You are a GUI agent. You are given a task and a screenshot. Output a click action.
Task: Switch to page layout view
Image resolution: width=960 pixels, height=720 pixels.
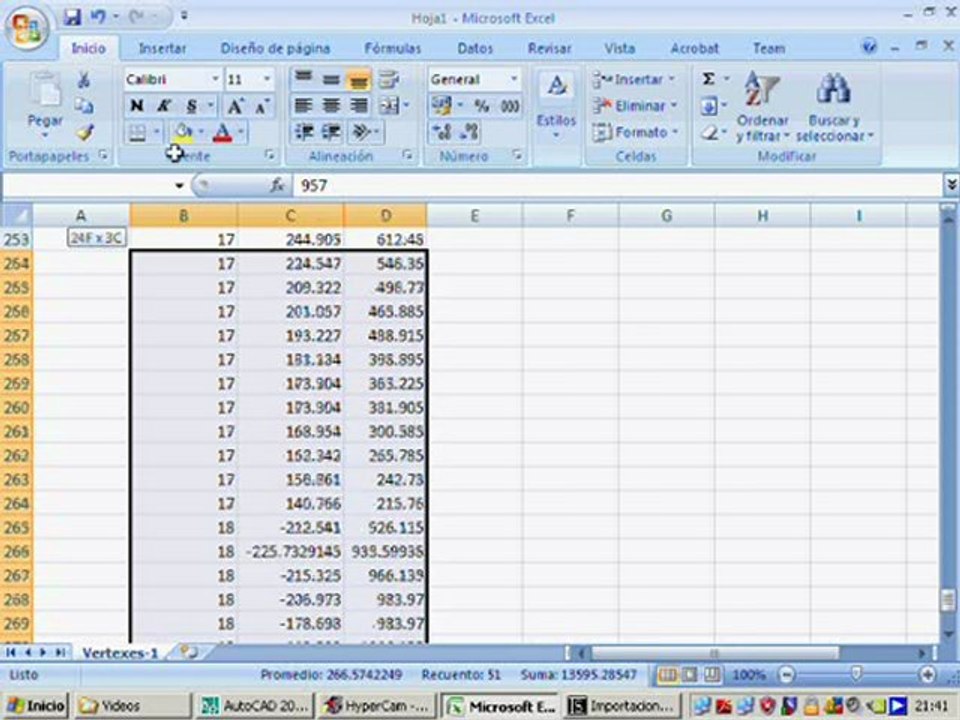click(x=690, y=675)
